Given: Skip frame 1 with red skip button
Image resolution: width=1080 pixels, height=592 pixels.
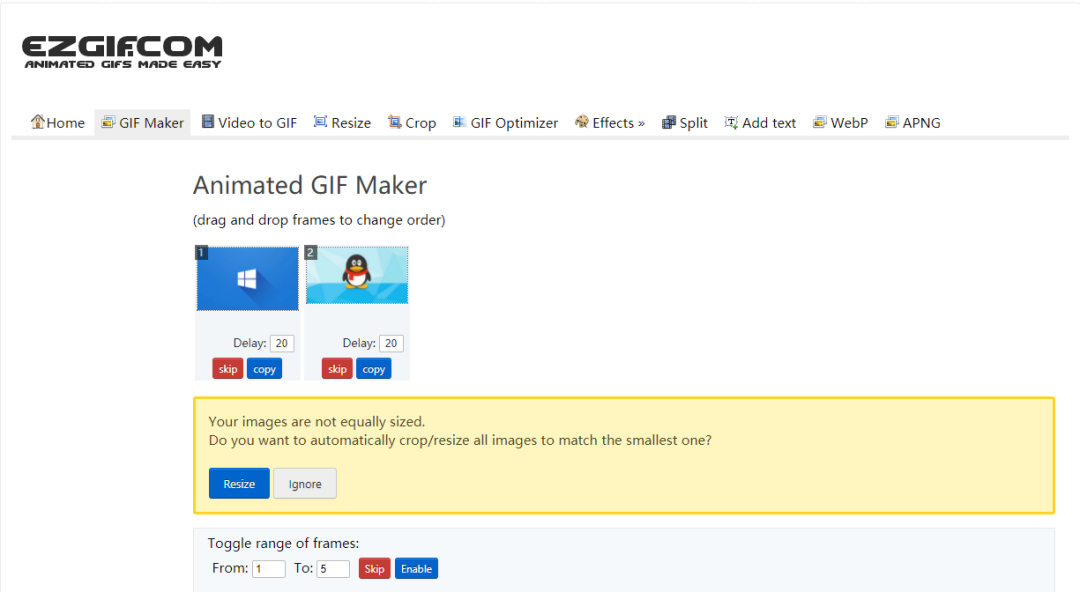Looking at the screenshot, I should coord(228,369).
